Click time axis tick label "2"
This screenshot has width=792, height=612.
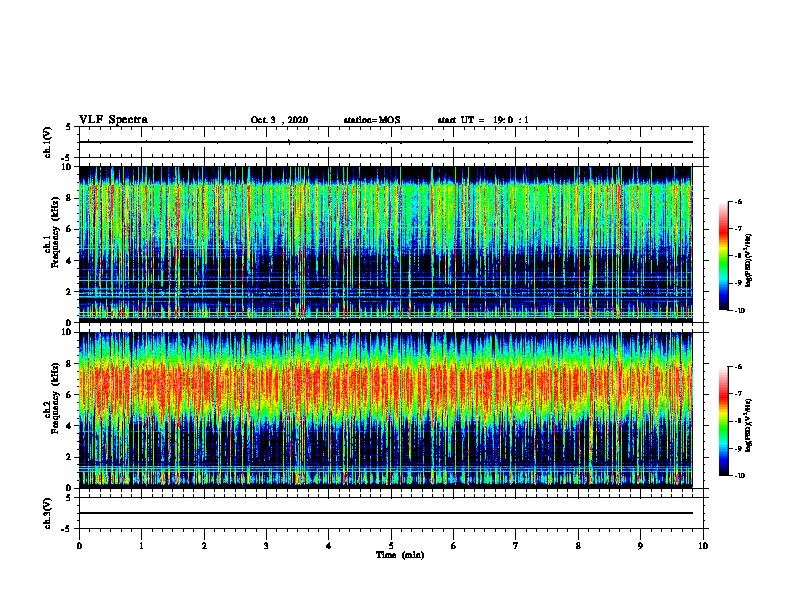coord(204,546)
